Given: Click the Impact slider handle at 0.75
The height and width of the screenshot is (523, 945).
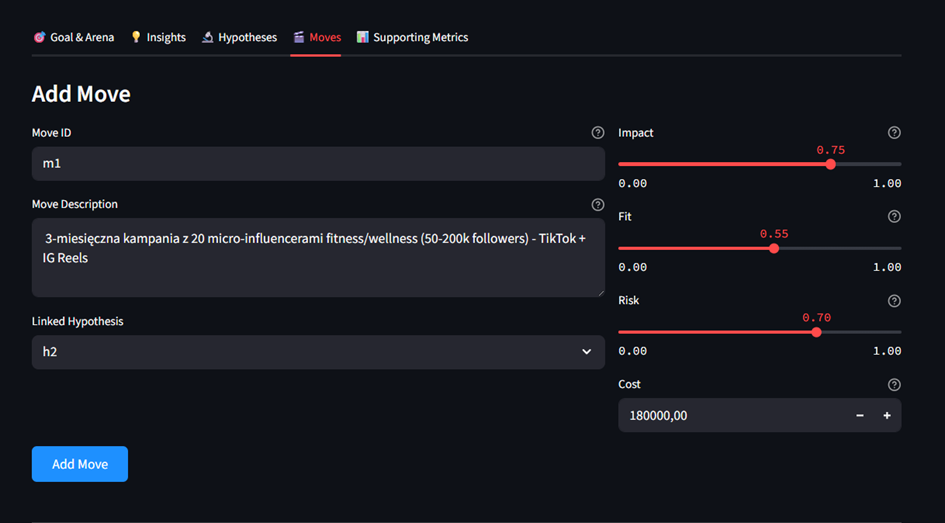Looking at the screenshot, I should click(x=830, y=164).
